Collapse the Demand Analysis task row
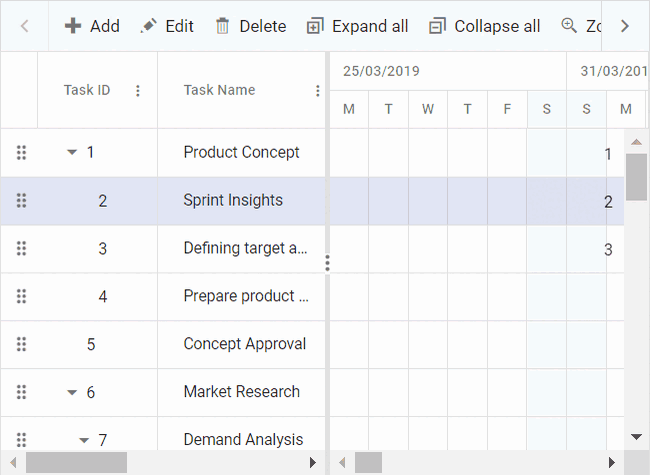The height and width of the screenshot is (475, 650). tap(84, 440)
